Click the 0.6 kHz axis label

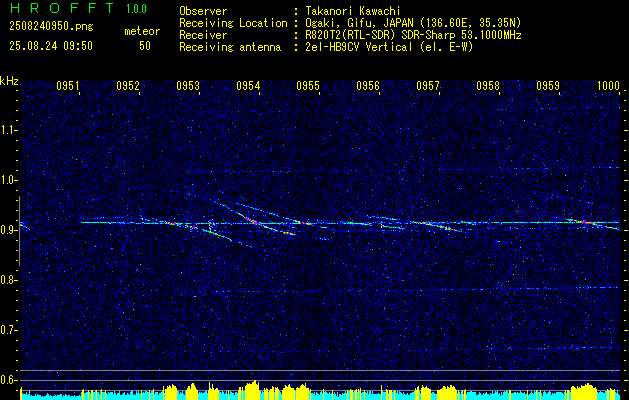tap(7, 380)
